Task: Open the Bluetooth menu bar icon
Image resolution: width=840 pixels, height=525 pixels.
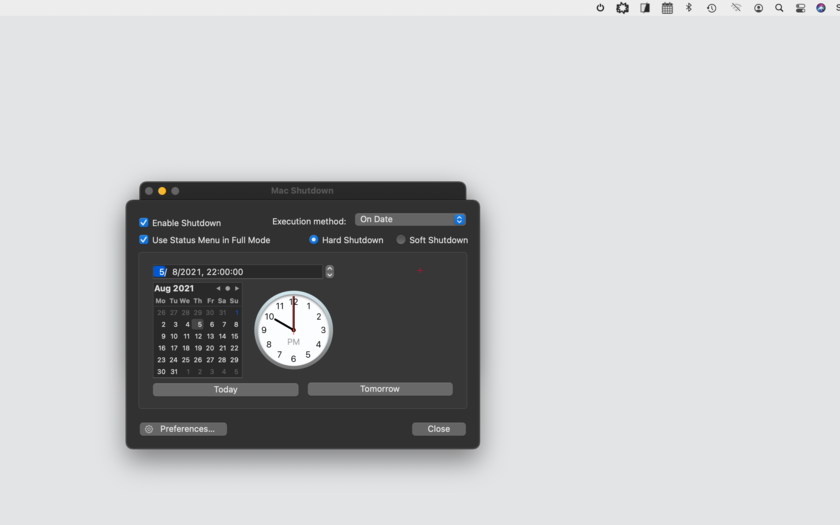Action: (x=689, y=8)
